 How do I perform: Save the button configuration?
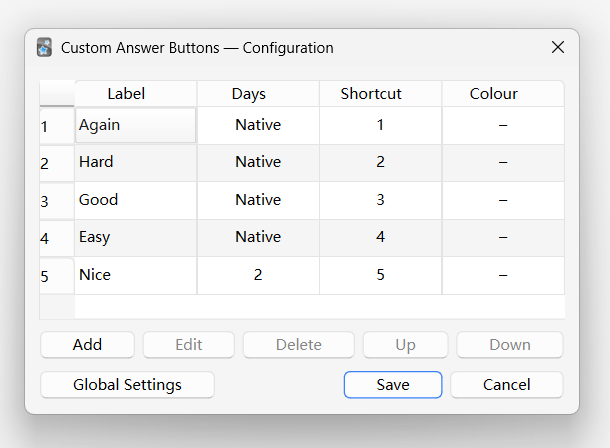[393, 385]
